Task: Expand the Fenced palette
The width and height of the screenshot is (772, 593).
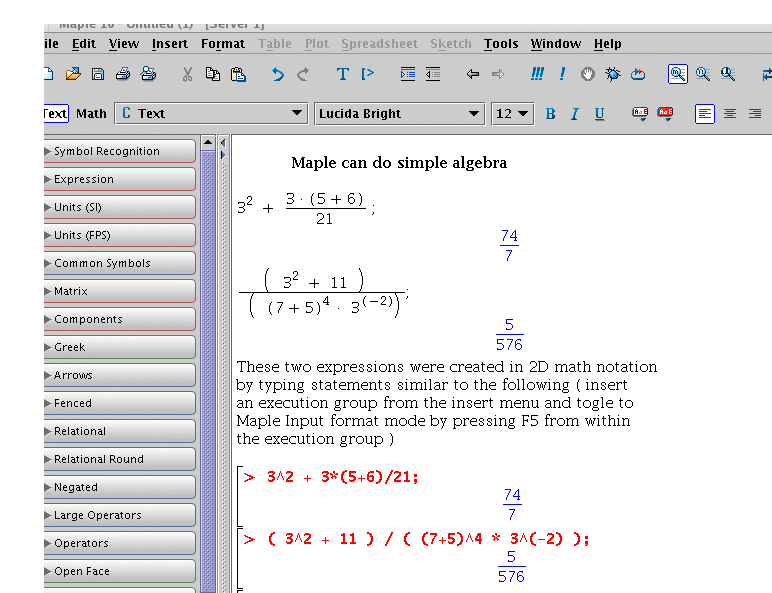Action: coord(120,403)
